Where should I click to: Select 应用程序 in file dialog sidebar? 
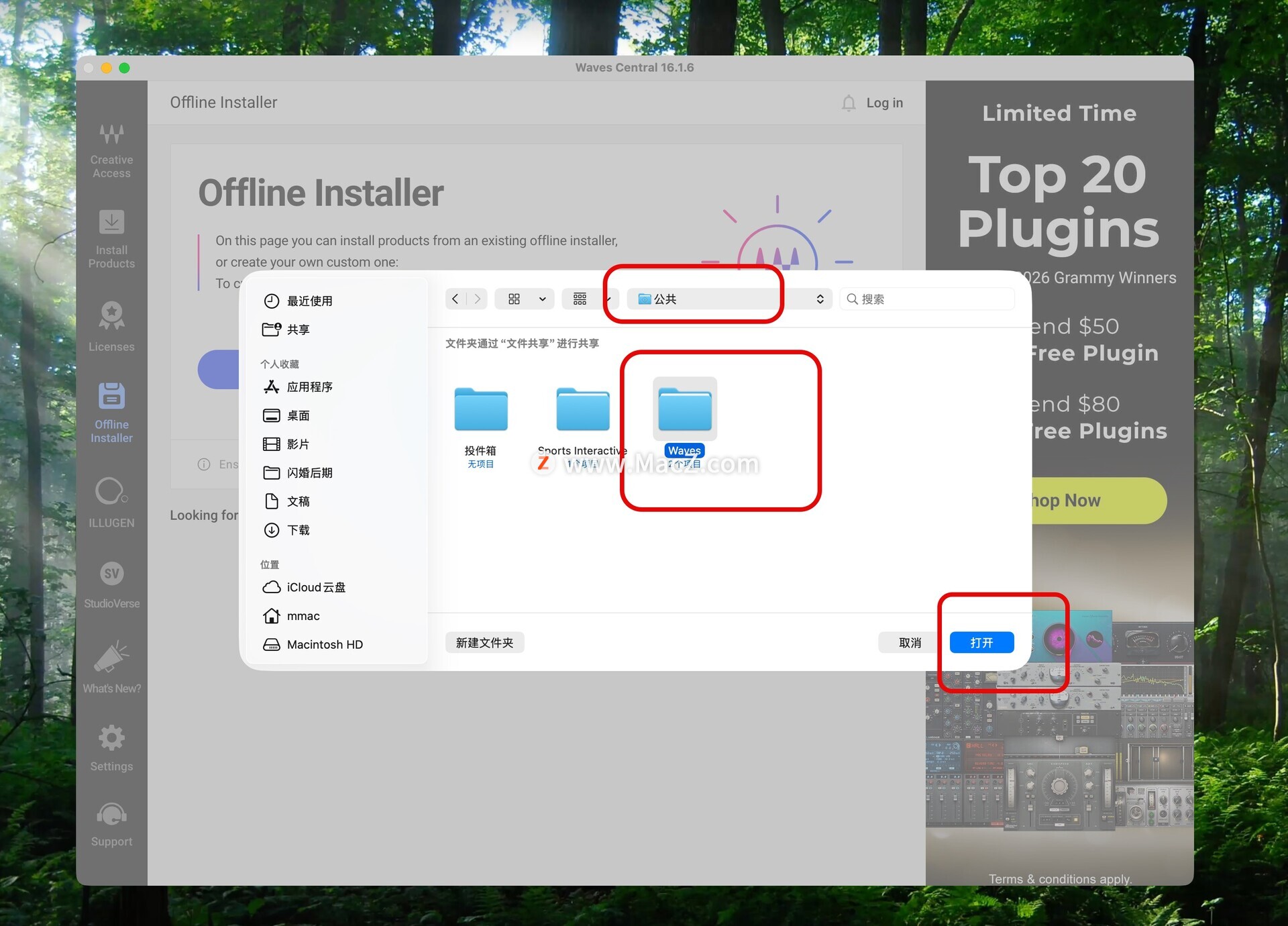(x=309, y=387)
